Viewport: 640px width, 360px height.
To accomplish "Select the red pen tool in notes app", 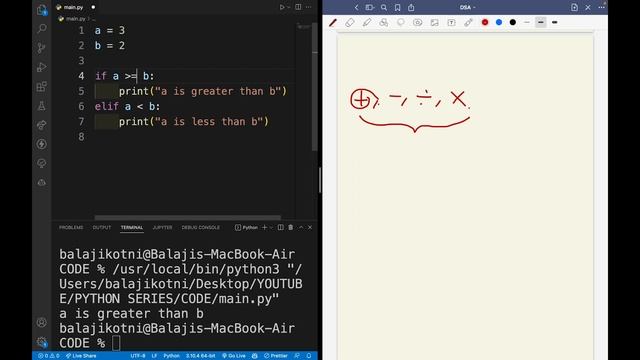I will tap(333, 22).
